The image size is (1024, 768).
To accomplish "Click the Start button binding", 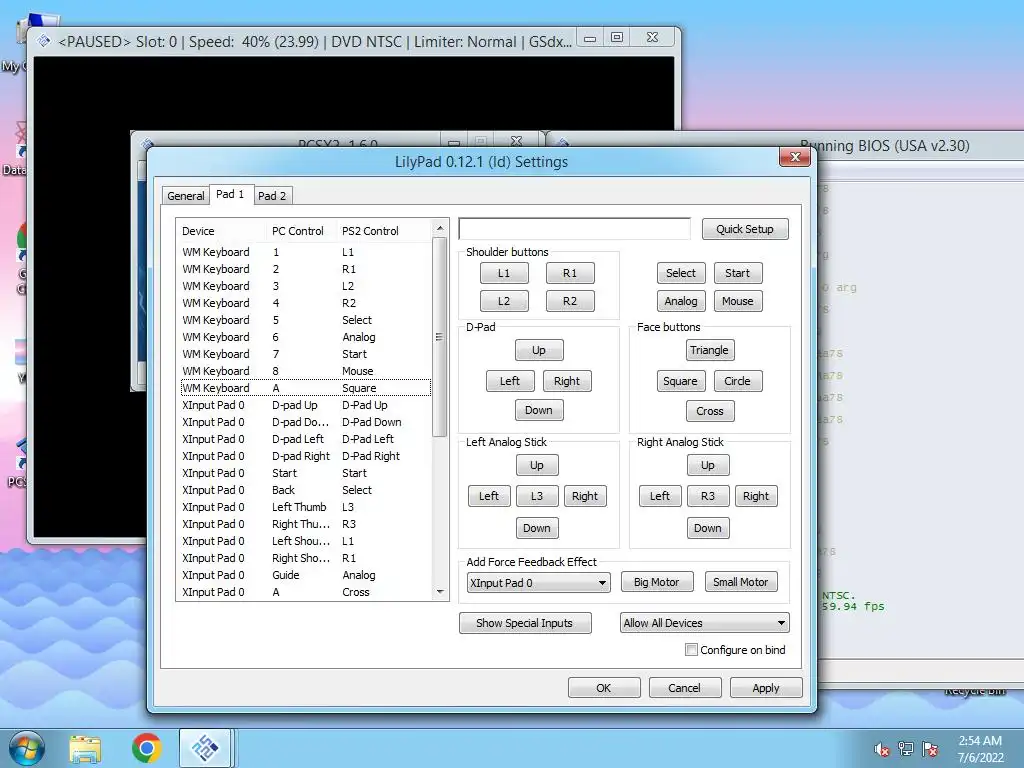I will 738,273.
